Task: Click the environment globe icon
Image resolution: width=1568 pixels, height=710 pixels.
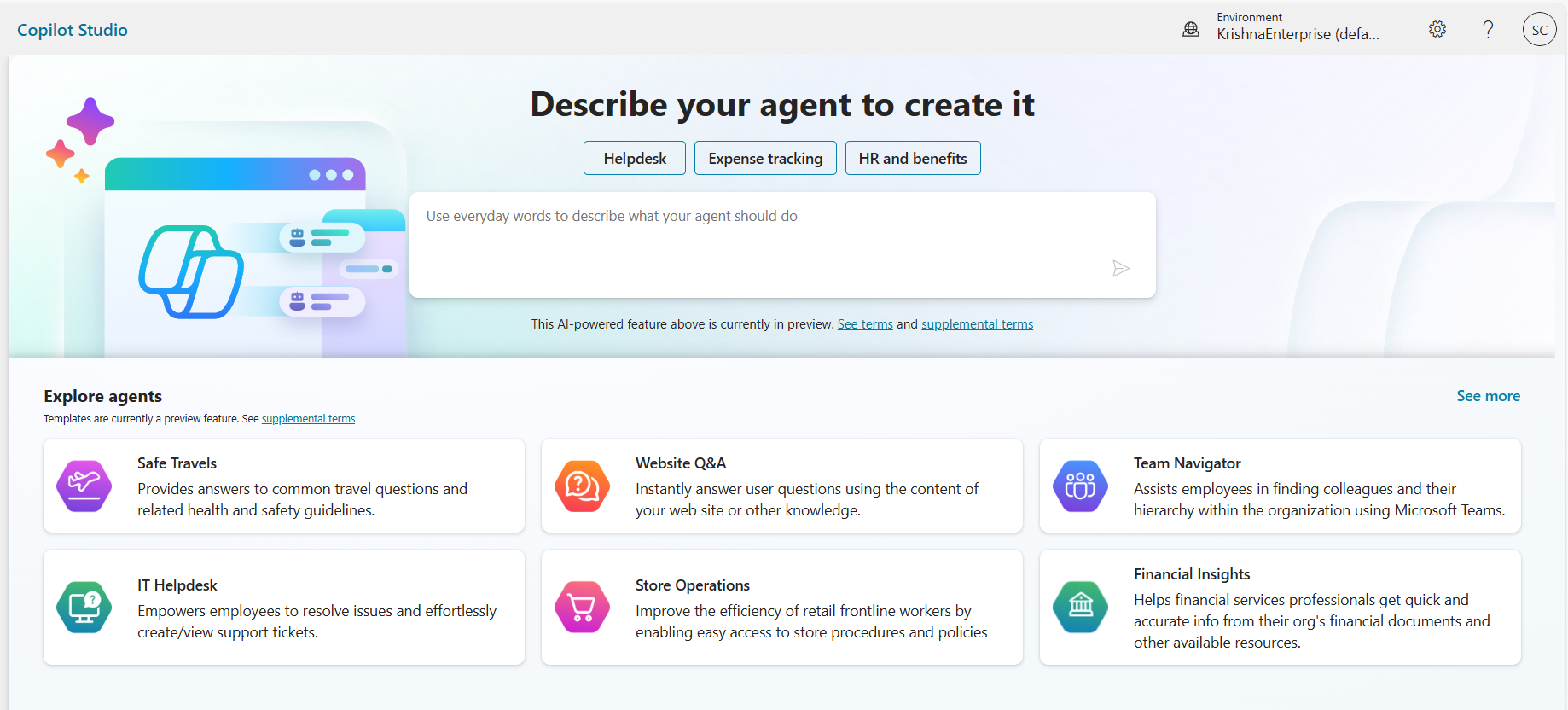Action: (1191, 29)
